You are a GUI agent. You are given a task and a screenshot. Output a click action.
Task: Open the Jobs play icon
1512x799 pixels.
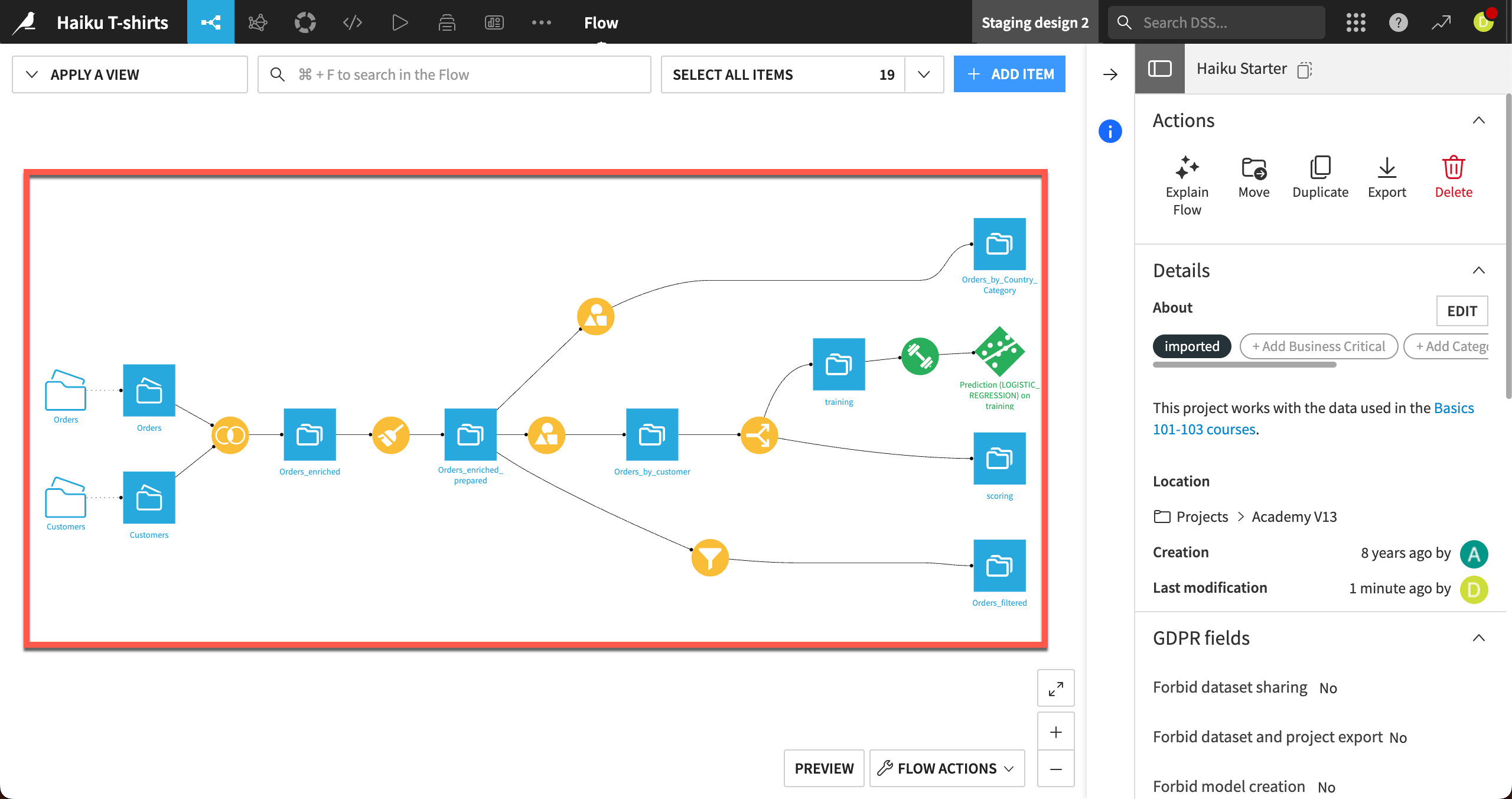pos(399,22)
